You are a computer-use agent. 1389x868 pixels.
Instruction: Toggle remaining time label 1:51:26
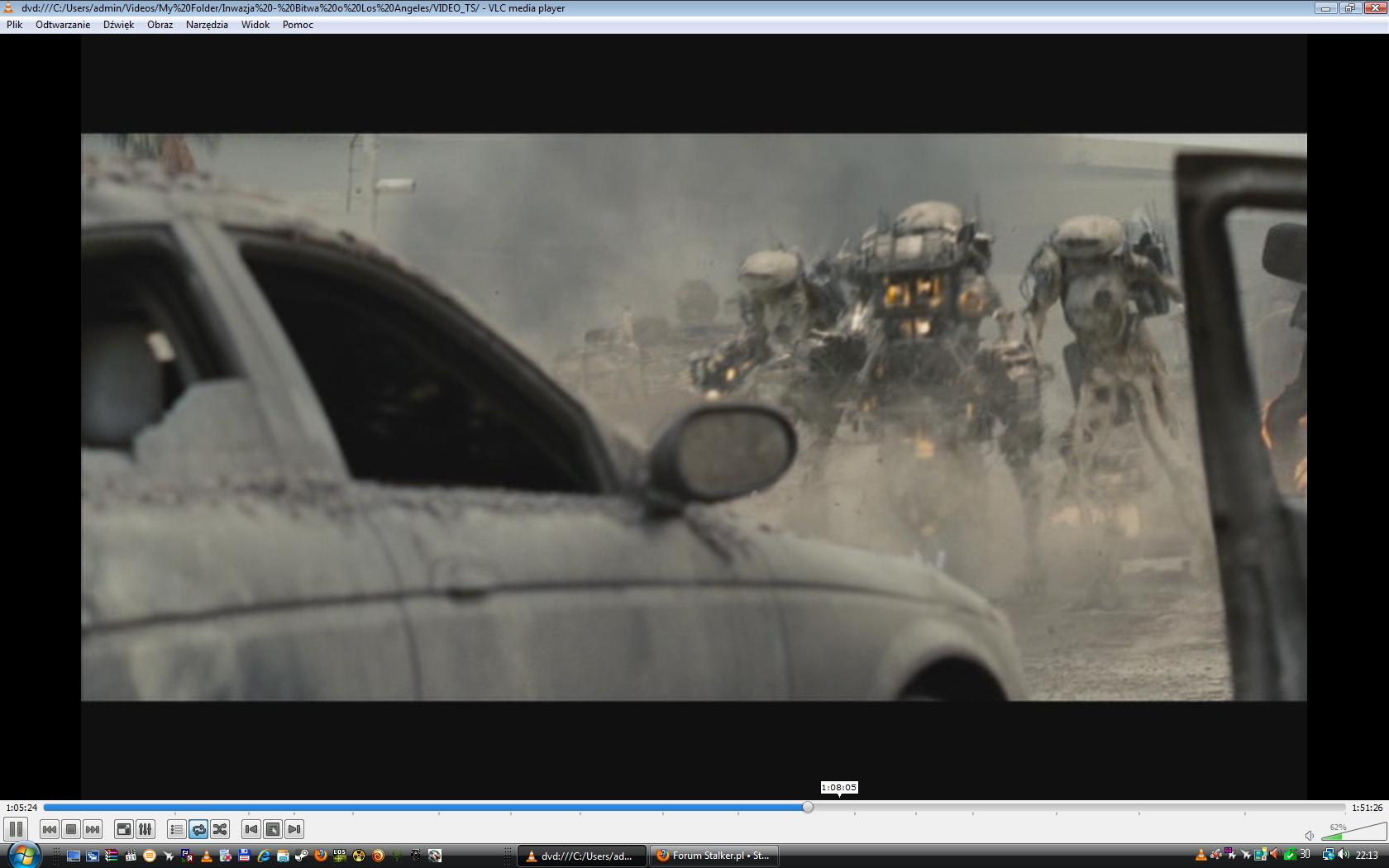point(1368,808)
